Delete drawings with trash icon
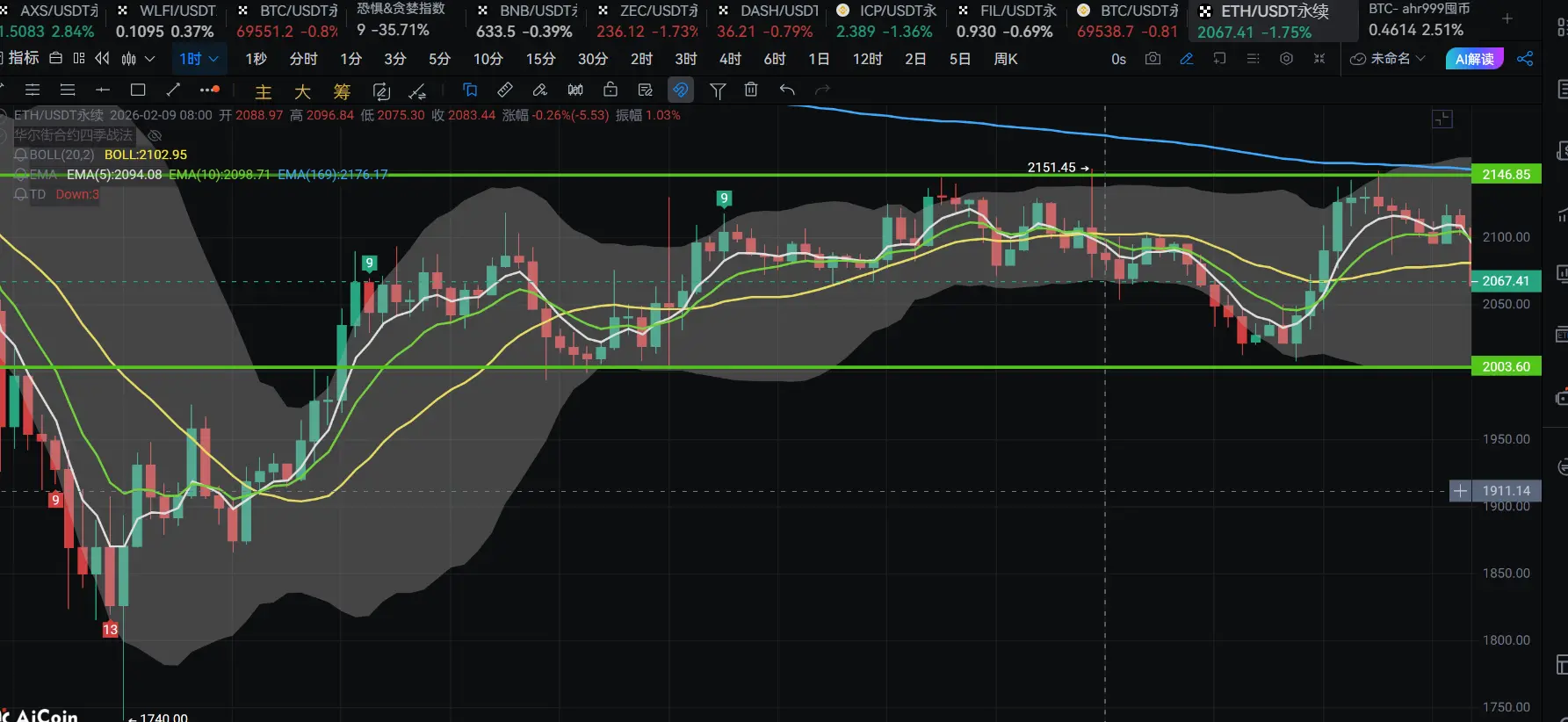1568x722 pixels. (x=751, y=90)
